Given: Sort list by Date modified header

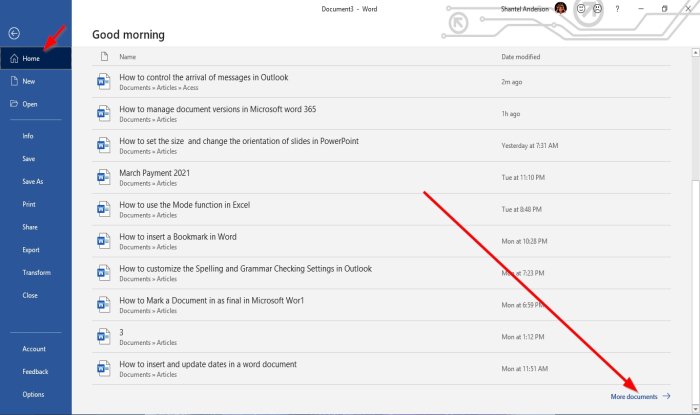Looking at the screenshot, I should (521, 57).
